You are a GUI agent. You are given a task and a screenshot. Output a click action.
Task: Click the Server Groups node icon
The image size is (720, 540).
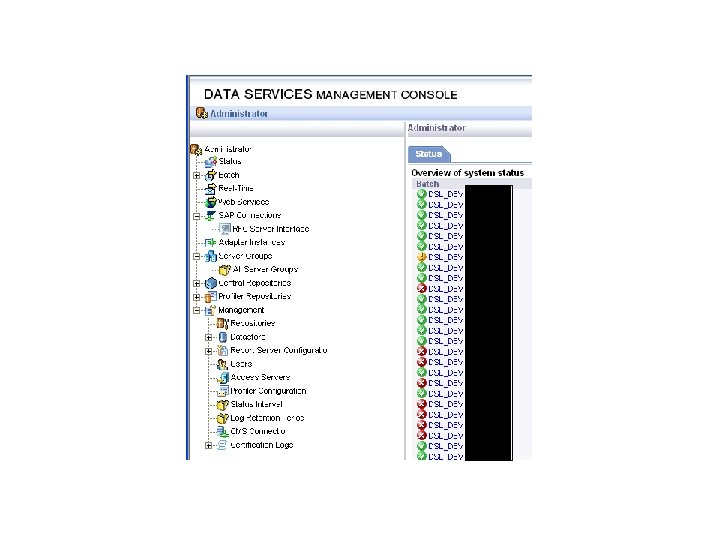pyautogui.click(x=211, y=256)
